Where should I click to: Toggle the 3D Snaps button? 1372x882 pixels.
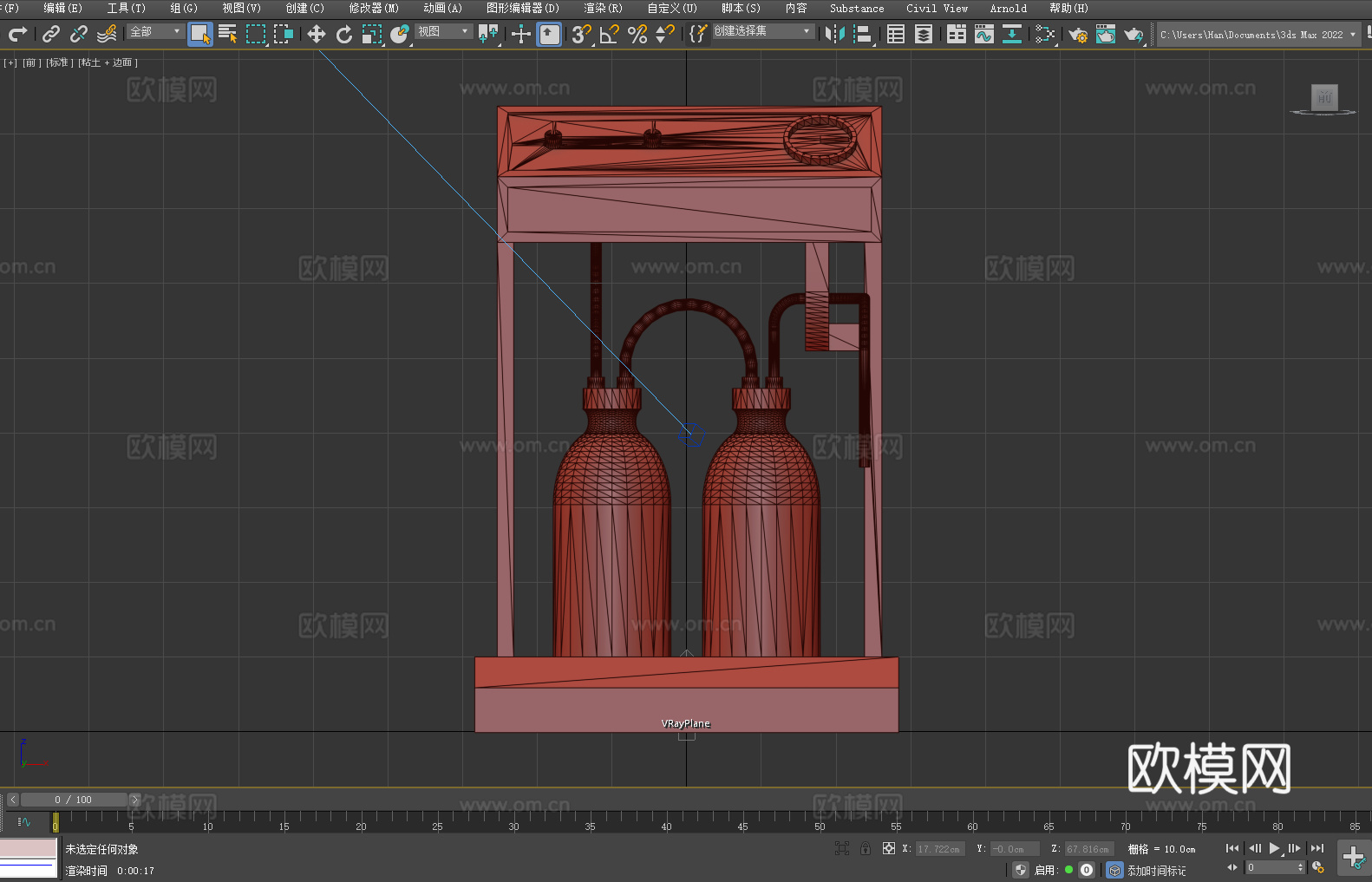(x=580, y=34)
